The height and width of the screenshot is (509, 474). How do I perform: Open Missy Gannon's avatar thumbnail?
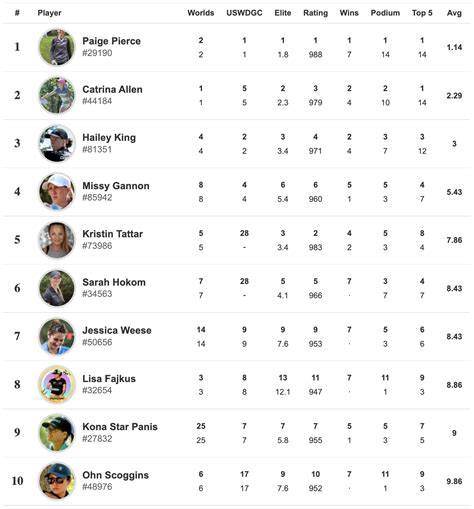pos(57,192)
